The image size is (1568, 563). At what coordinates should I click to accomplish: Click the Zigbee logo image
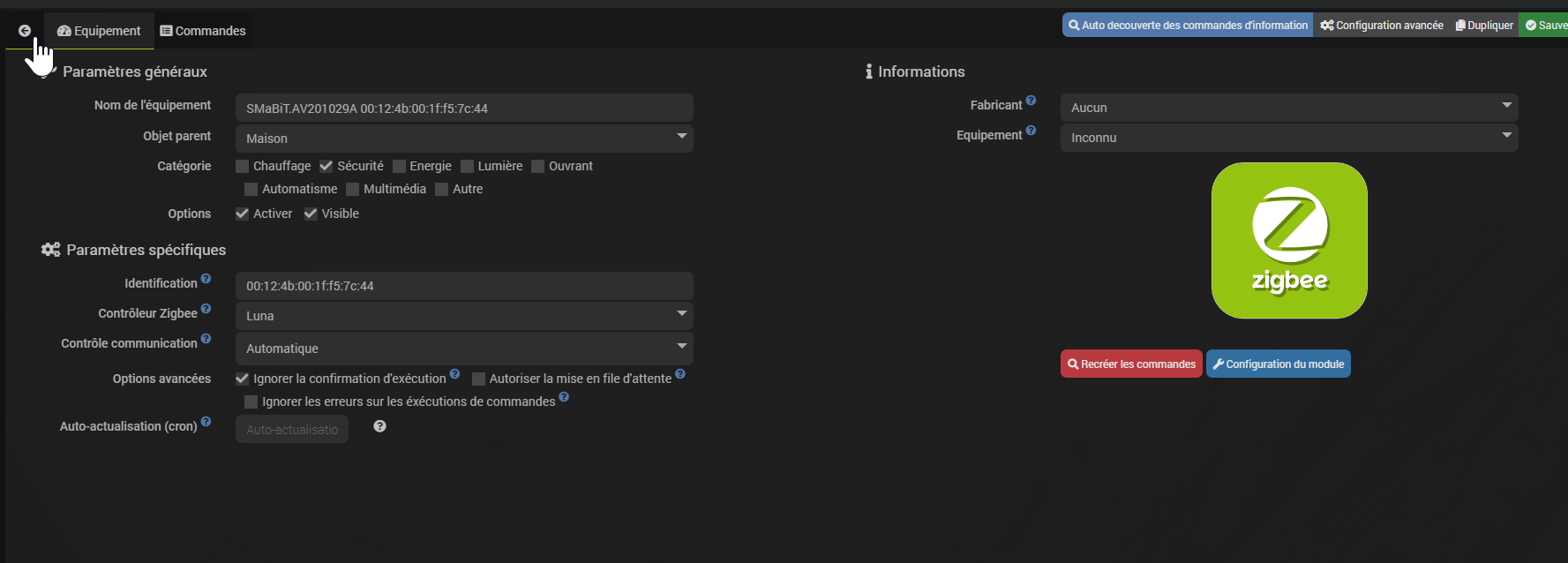coord(1289,240)
